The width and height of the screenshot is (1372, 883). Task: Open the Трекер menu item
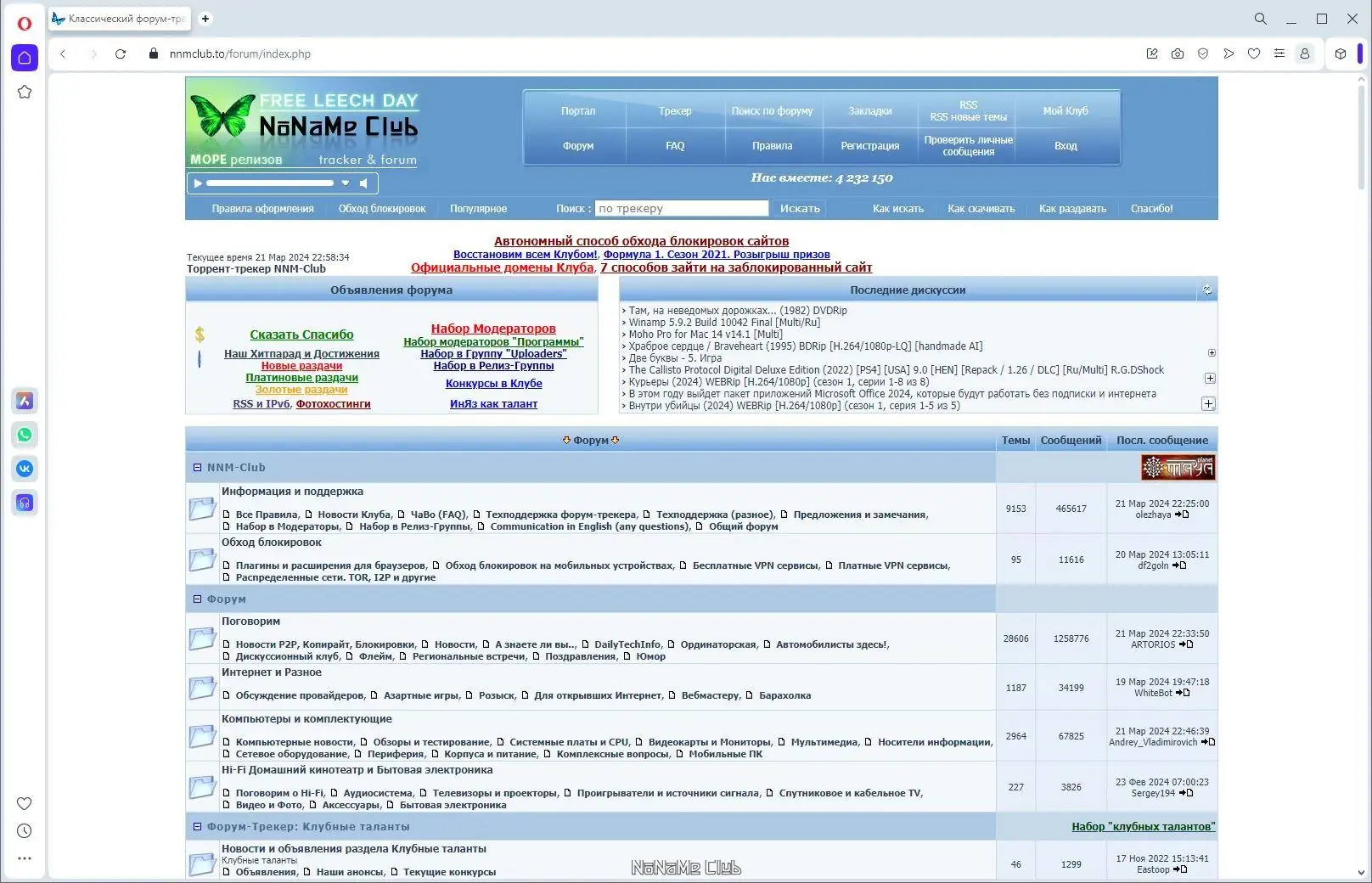675,110
